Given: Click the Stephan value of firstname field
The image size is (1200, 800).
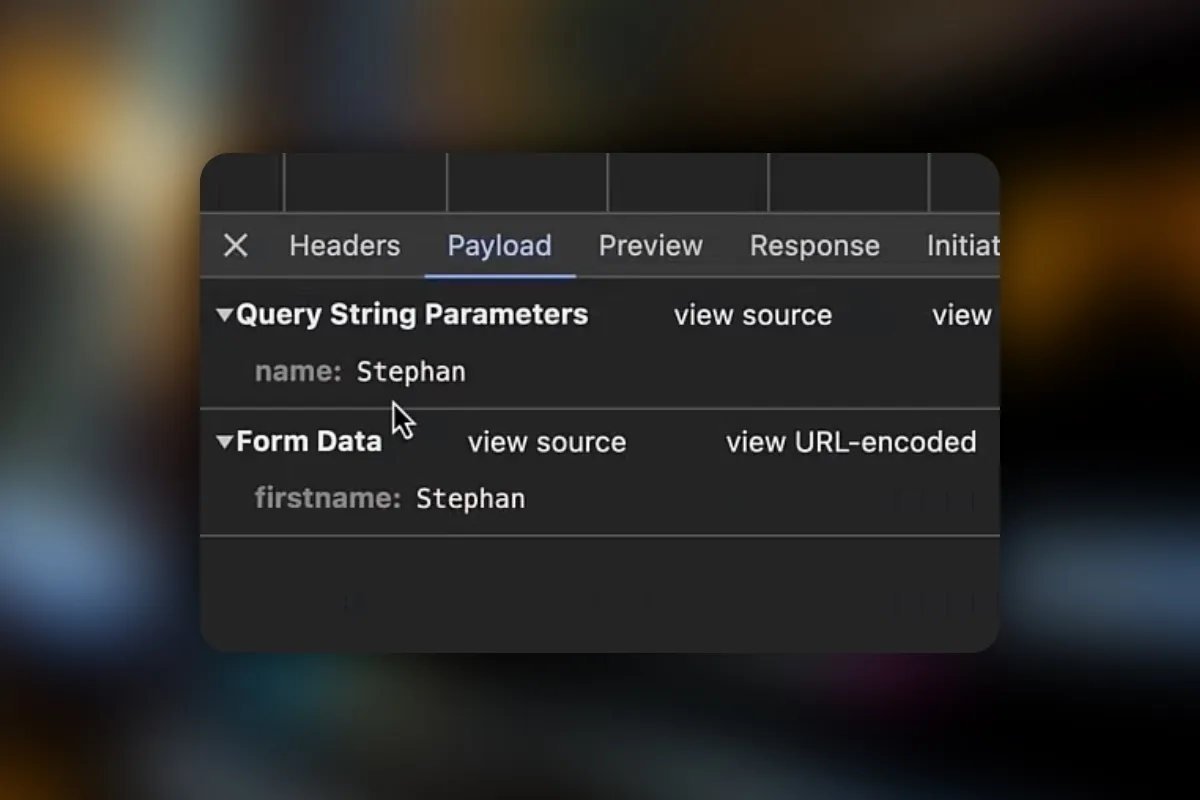Looking at the screenshot, I should tap(470, 498).
